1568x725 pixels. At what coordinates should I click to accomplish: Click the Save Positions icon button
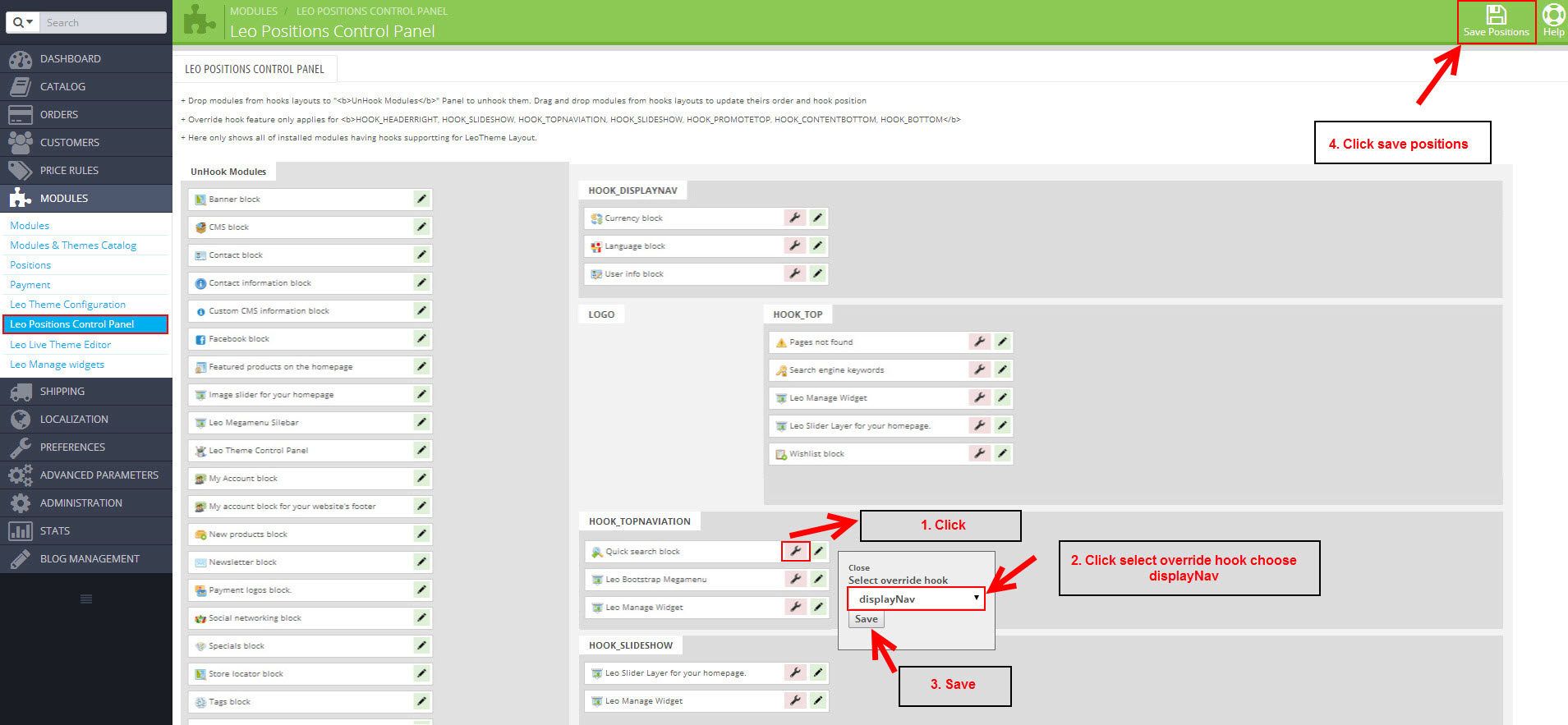(1496, 22)
